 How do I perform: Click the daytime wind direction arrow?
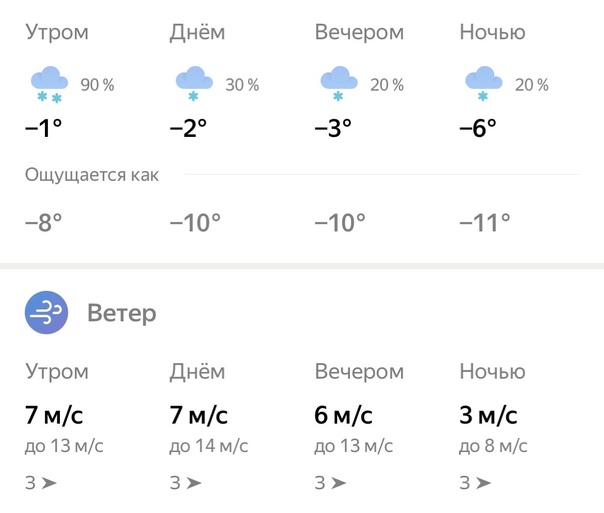click(194, 483)
